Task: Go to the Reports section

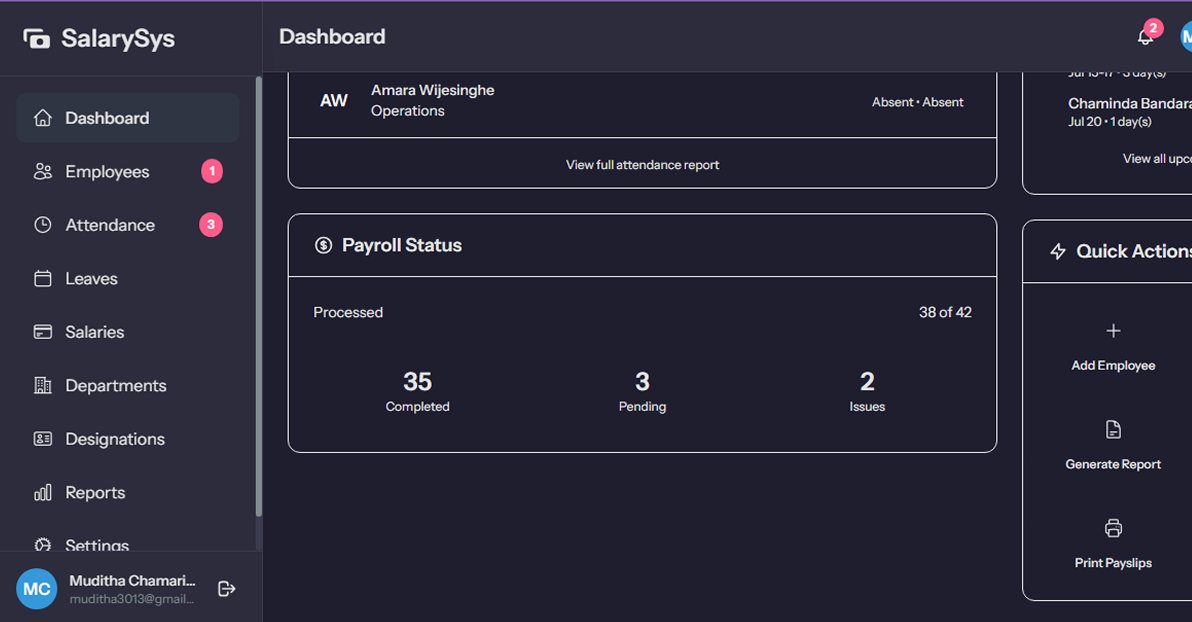Action: [95, 493]
